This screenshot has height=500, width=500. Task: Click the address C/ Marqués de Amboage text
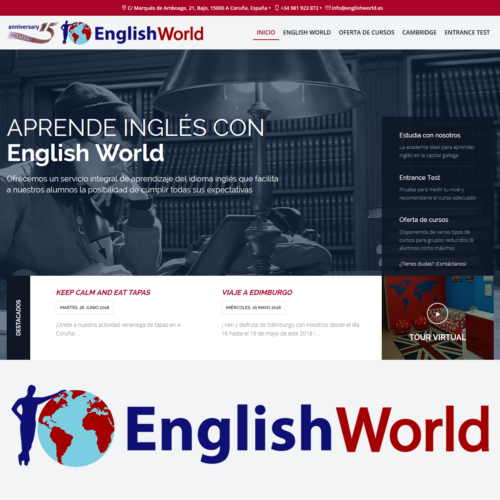[197, 8]
